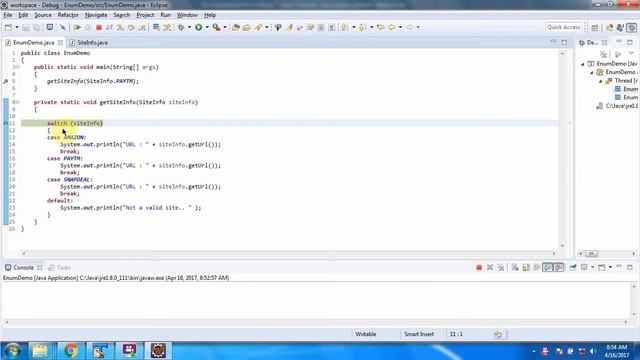Select the EnumDemo.java editor tab

pyautogui.click(x=33, y=42)
